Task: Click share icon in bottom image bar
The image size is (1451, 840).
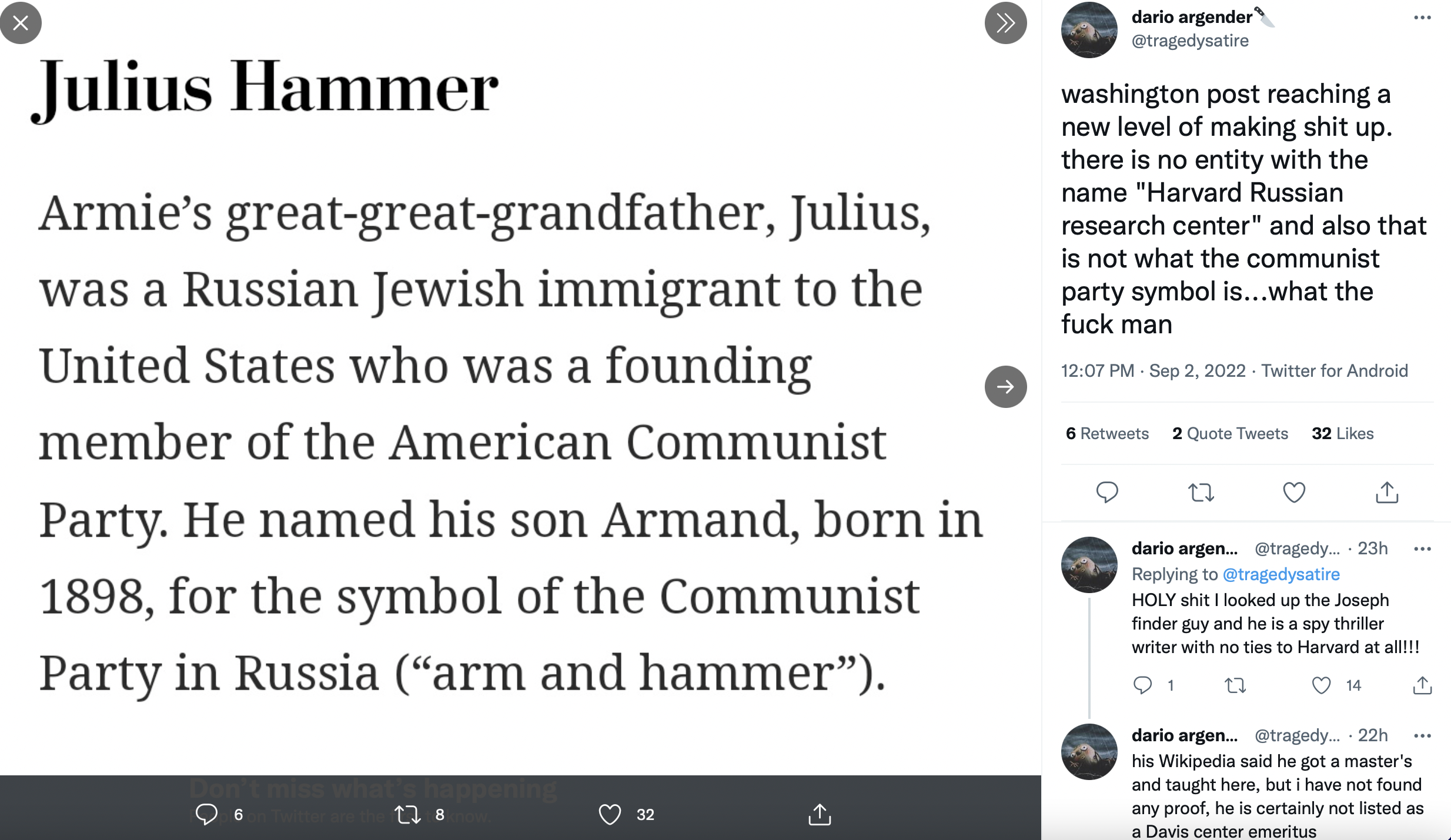Action: click(x=820, y=815)
